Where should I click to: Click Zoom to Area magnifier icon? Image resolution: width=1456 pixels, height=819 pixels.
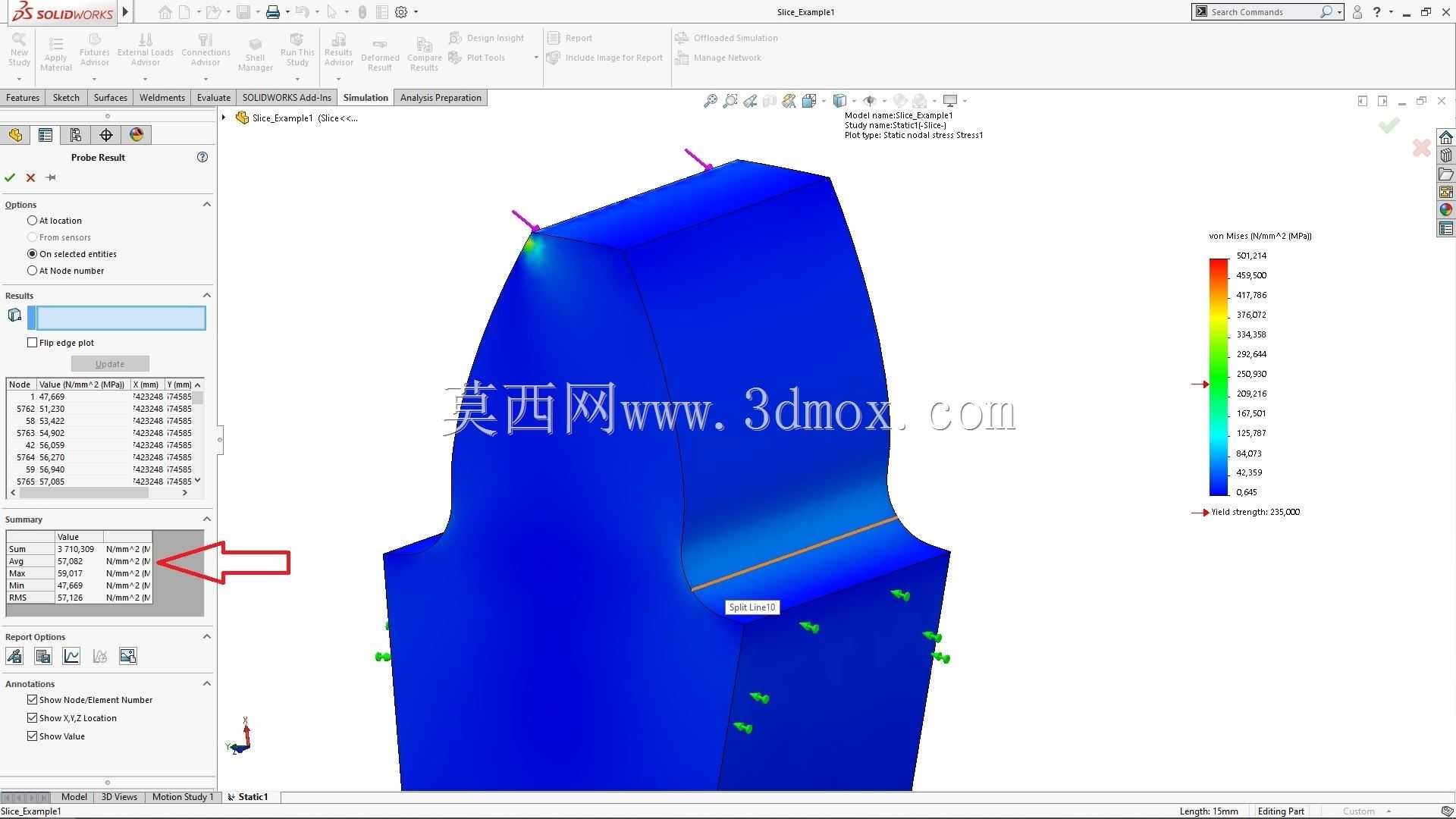pos(730,101)
